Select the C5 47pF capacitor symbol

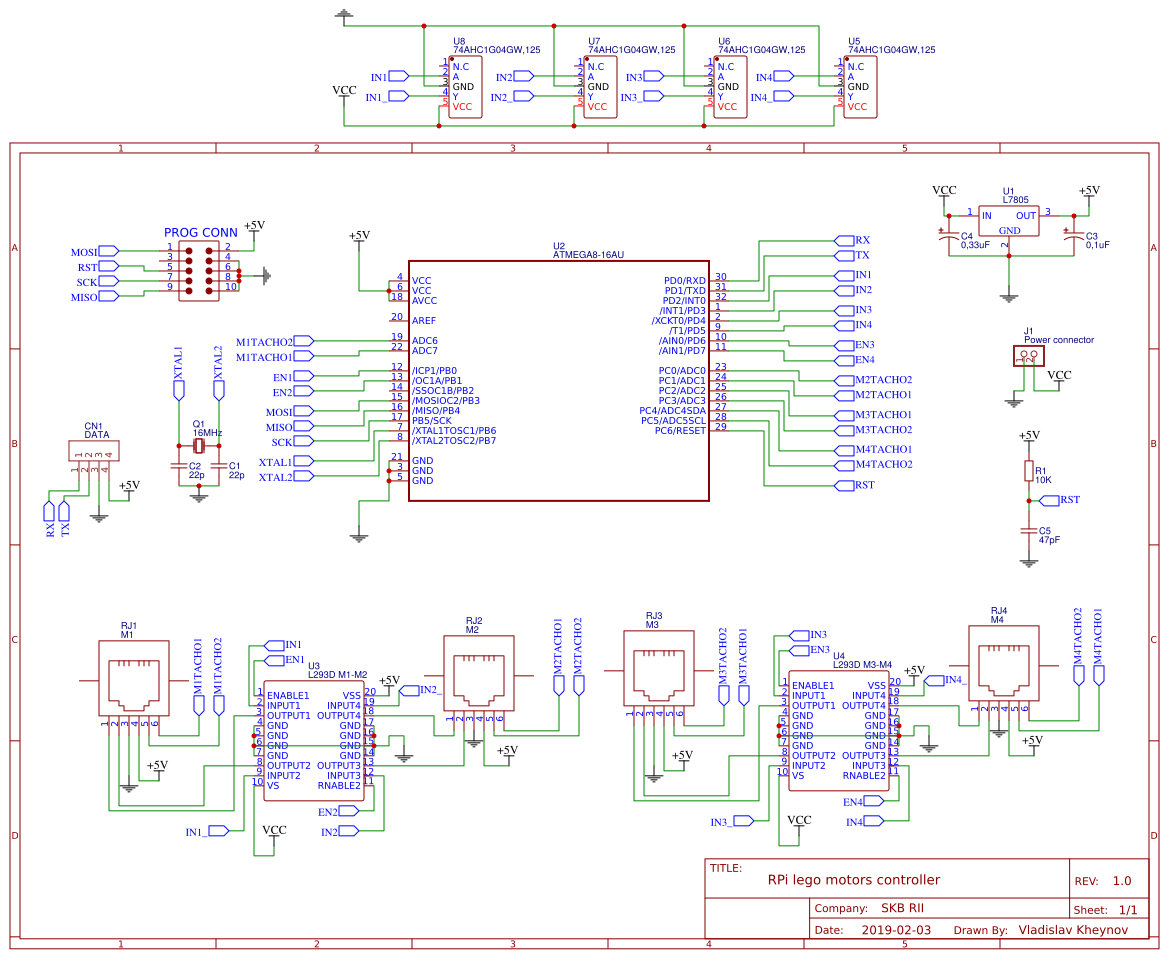tap(1029, 532)
